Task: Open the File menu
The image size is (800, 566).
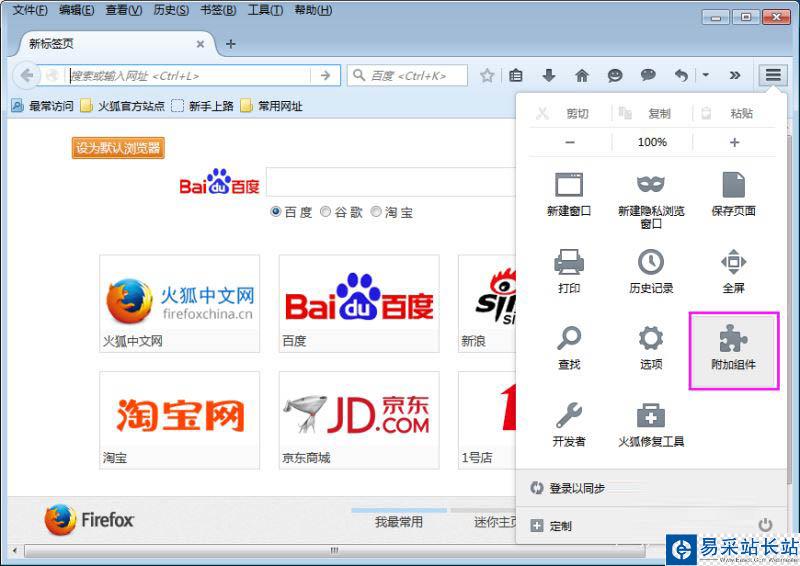Action: (30, 10)
